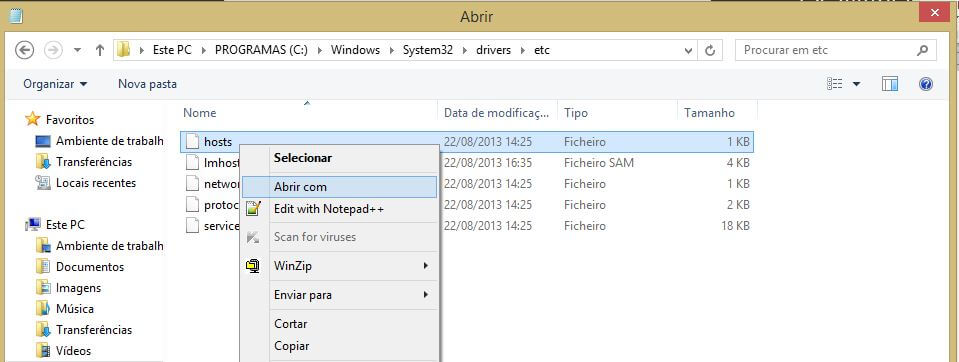Click the folder icon in address bar
Screen dimensions: 959x362
point(124,50)
